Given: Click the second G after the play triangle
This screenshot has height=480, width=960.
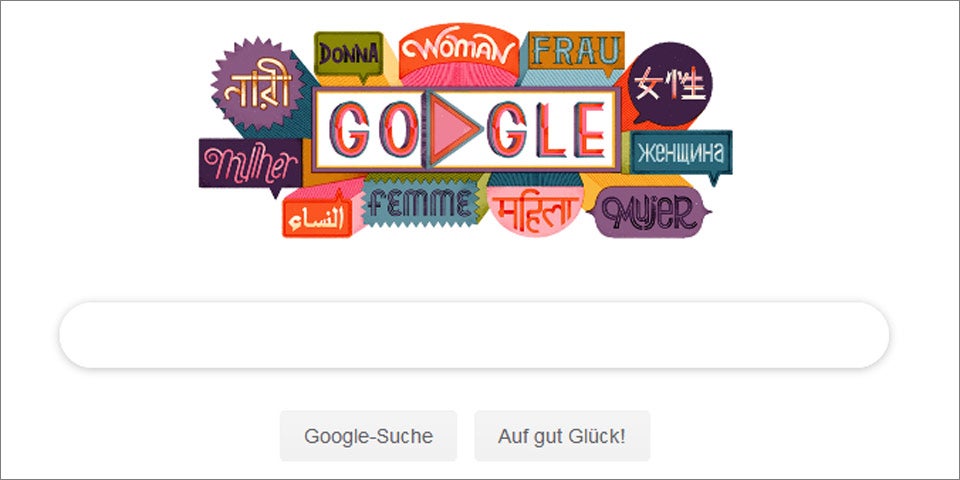Looking at the screenshot, I should (x=508, y=129).
